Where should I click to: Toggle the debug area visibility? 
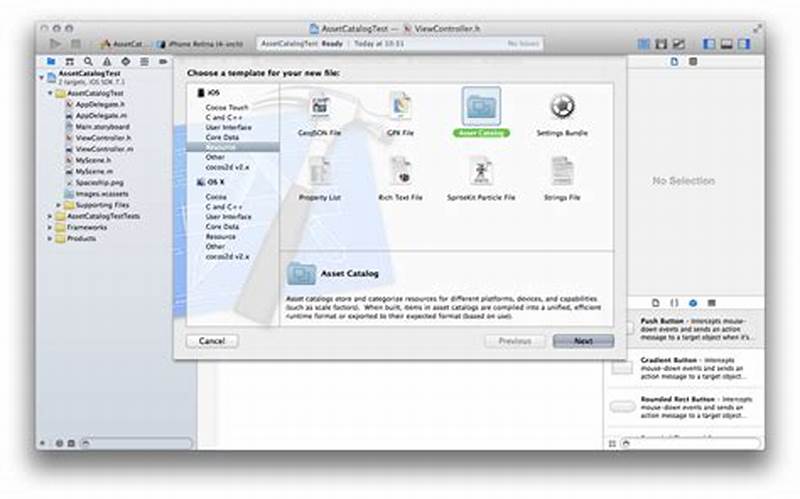click(727, 44)
